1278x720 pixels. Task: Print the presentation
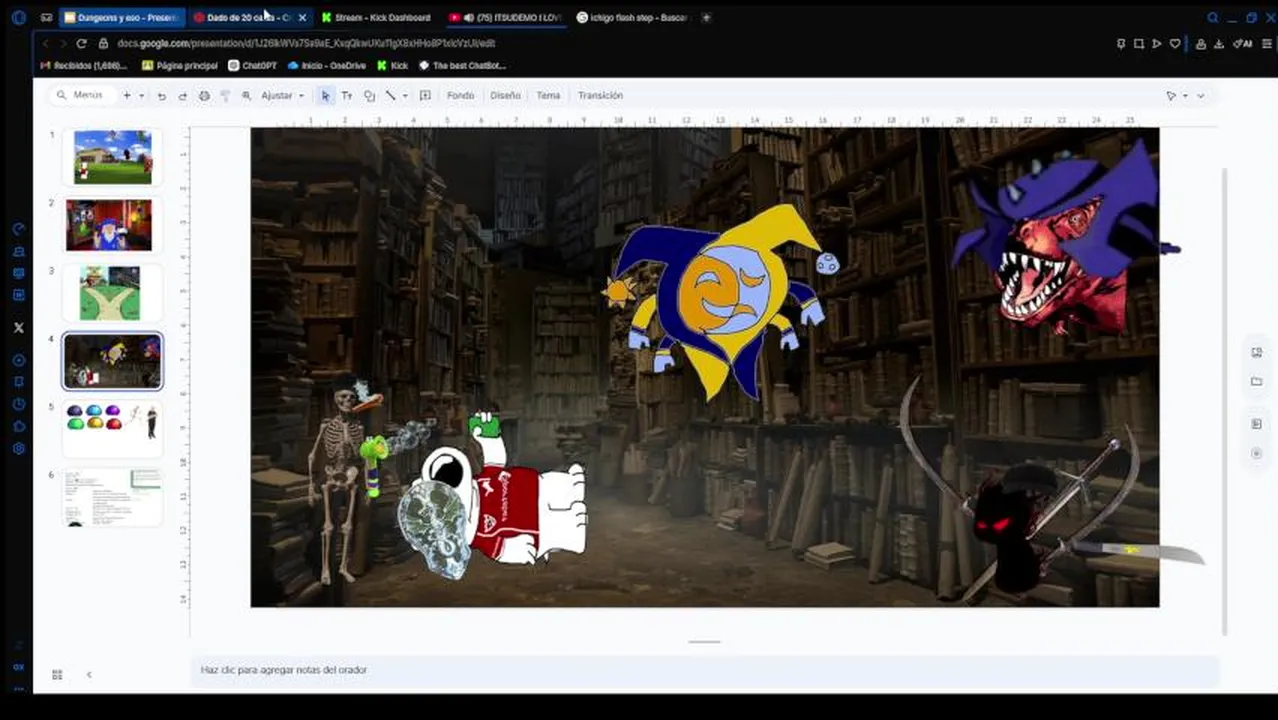click(x=204, y=96)
